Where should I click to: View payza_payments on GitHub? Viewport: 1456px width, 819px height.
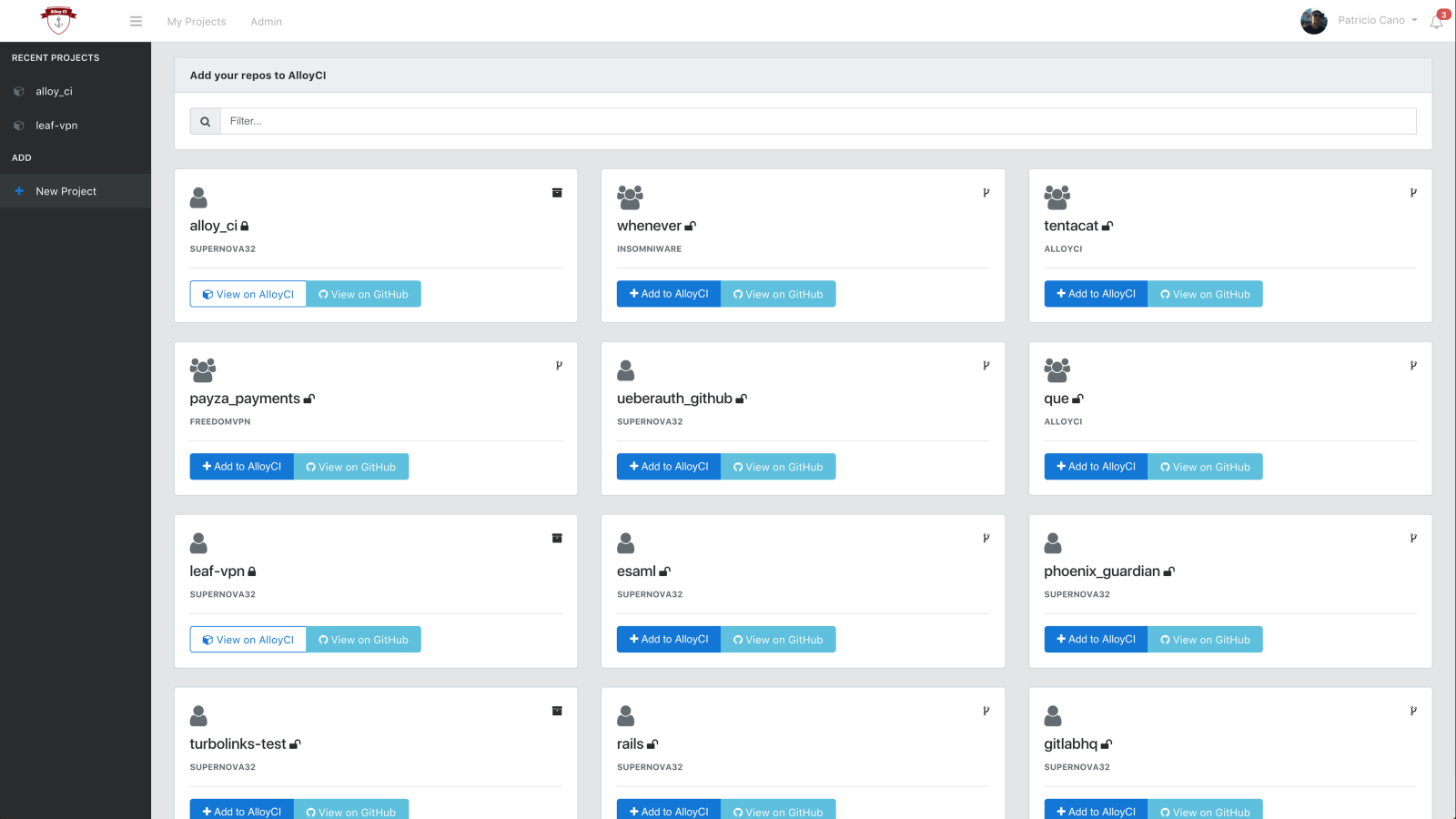[351, 467]
